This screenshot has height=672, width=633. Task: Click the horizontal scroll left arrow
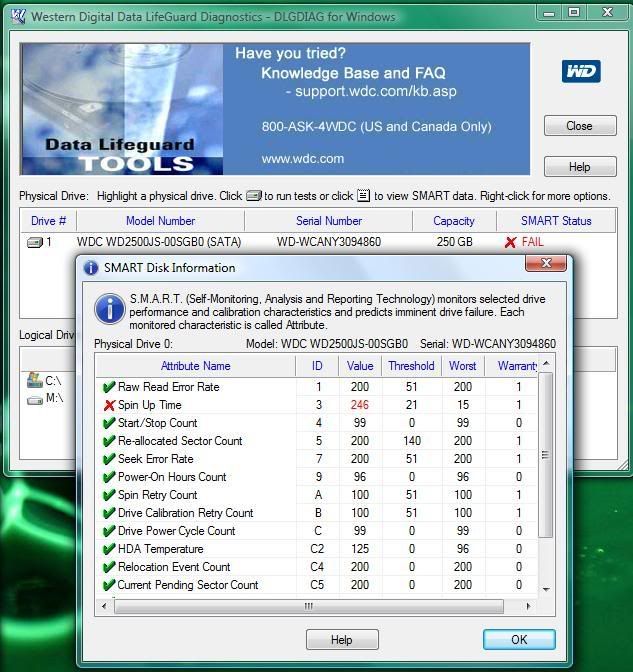[x=104, y=606]
